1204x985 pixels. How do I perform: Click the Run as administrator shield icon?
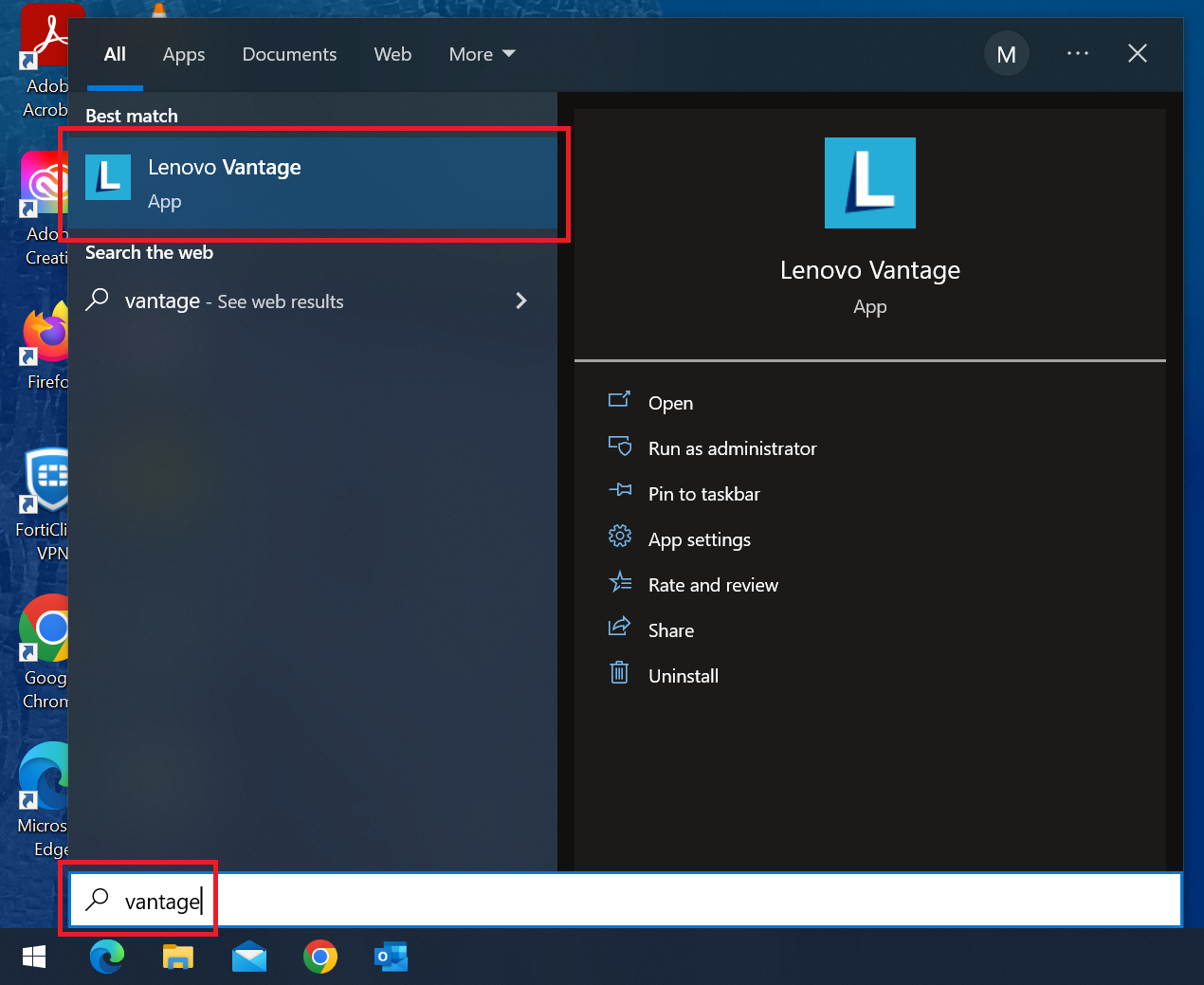pyautogui.click(x=620, y=447)
